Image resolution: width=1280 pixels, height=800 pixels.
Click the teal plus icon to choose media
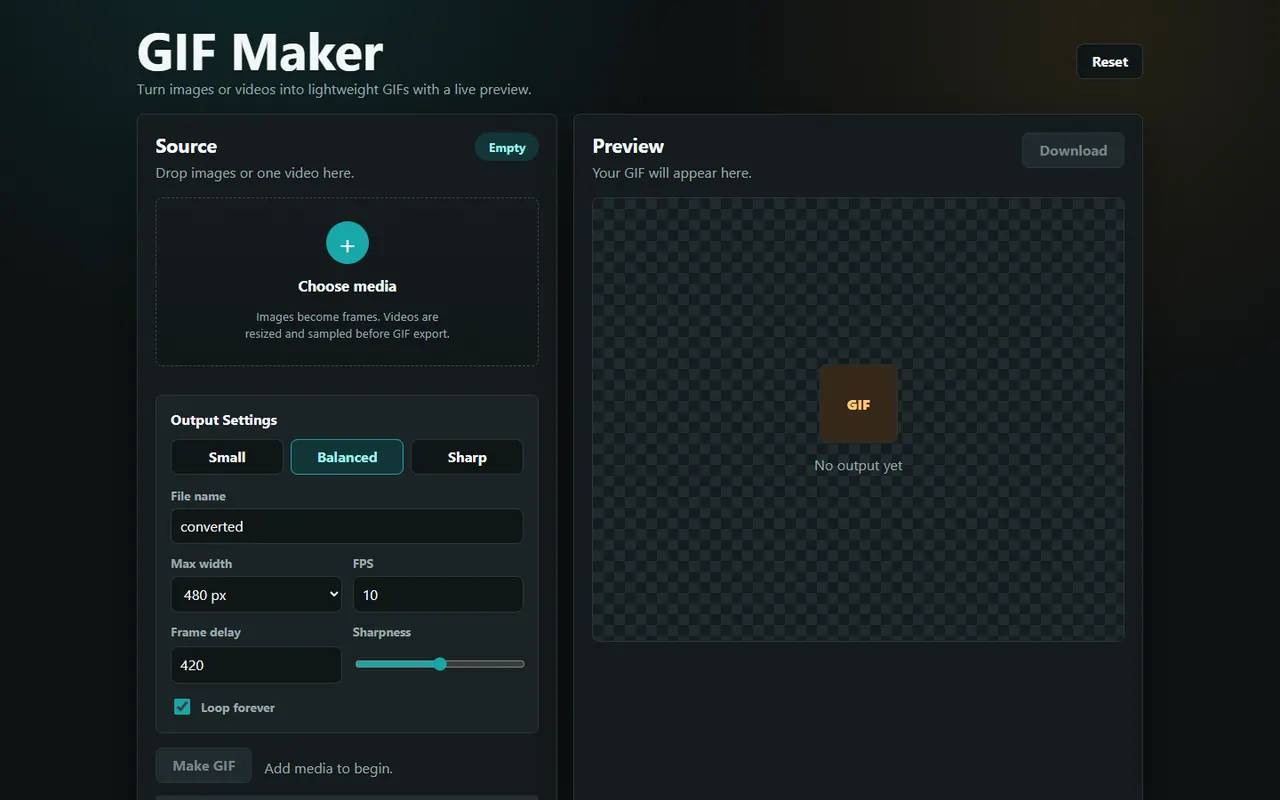point(347,243)
